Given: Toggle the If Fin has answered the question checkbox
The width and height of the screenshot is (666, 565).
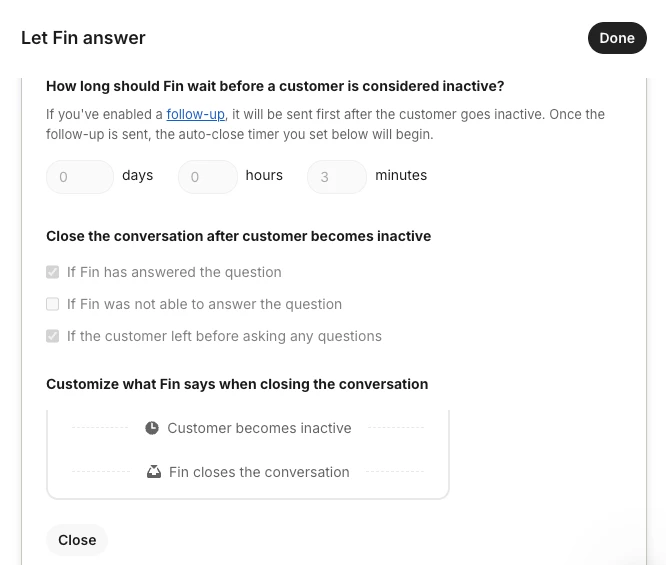Looking at the screenshot, I should coord(53,272).
